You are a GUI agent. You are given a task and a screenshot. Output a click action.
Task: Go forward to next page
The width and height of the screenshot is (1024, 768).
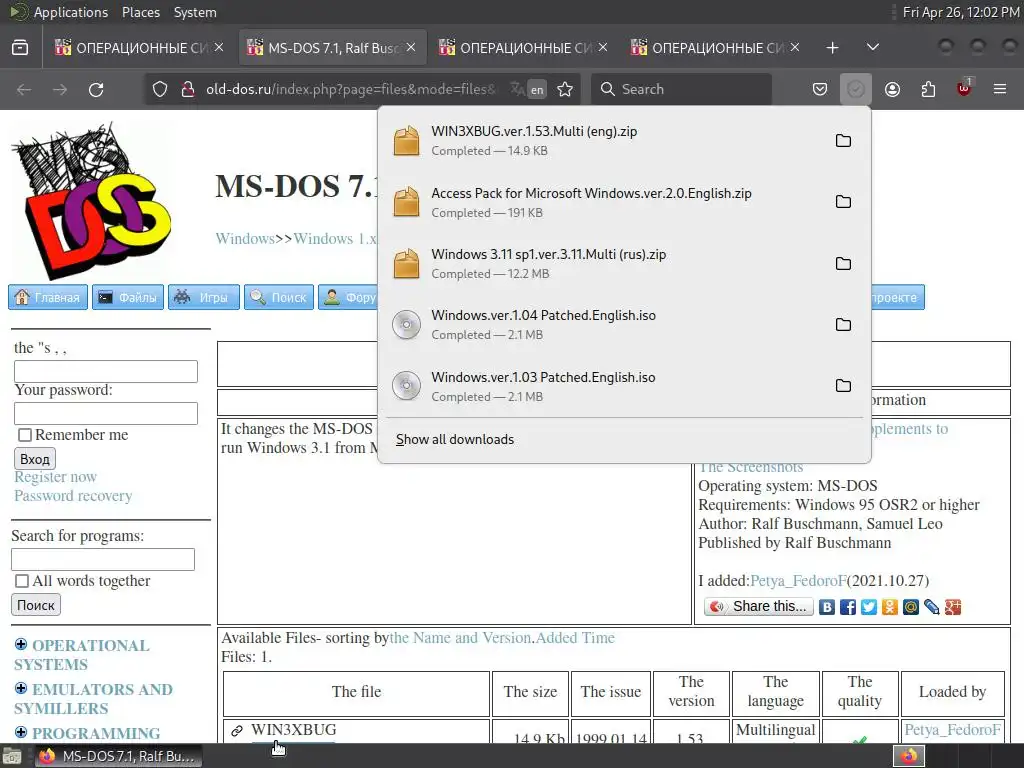pos(60,89)
